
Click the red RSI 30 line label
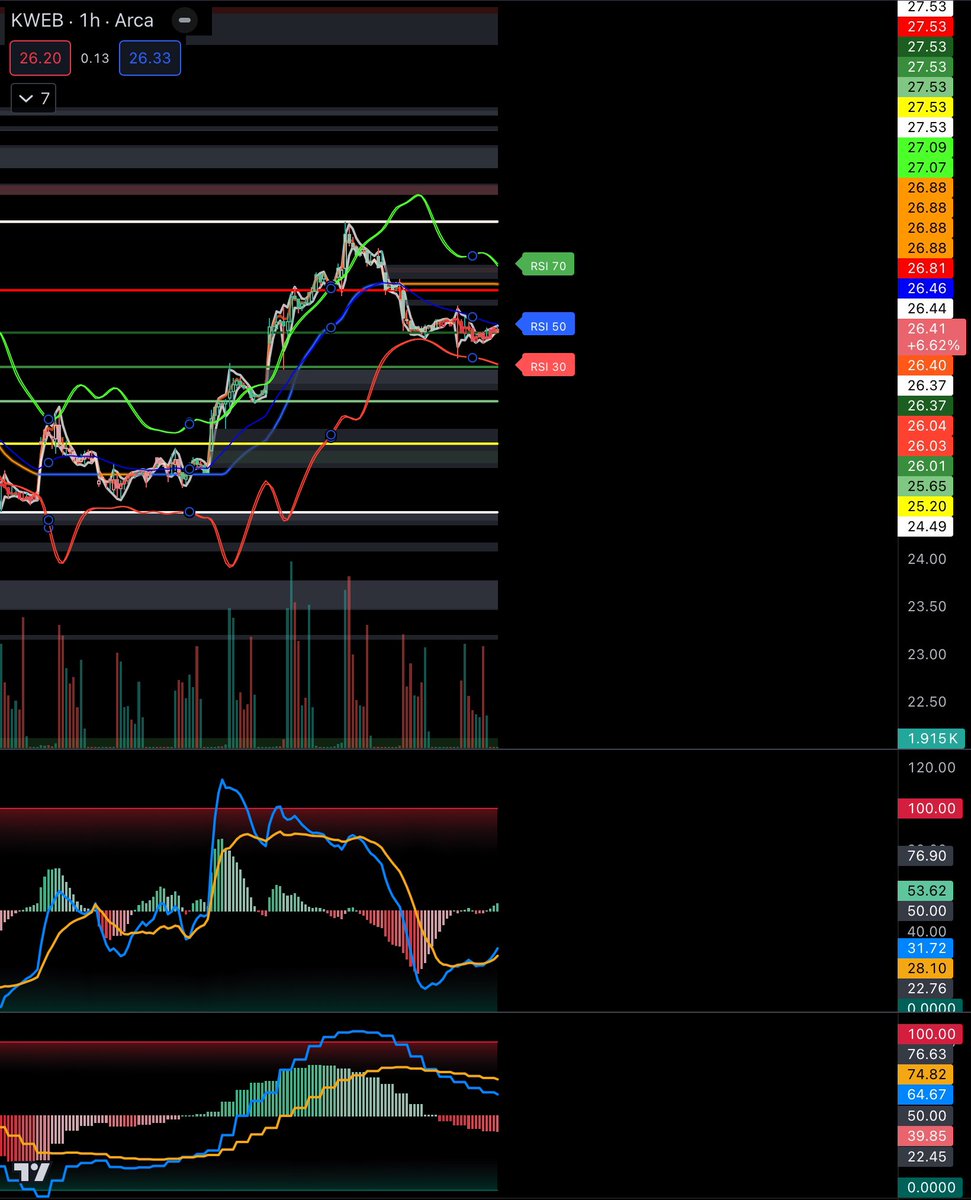click(x=546, y=366)
